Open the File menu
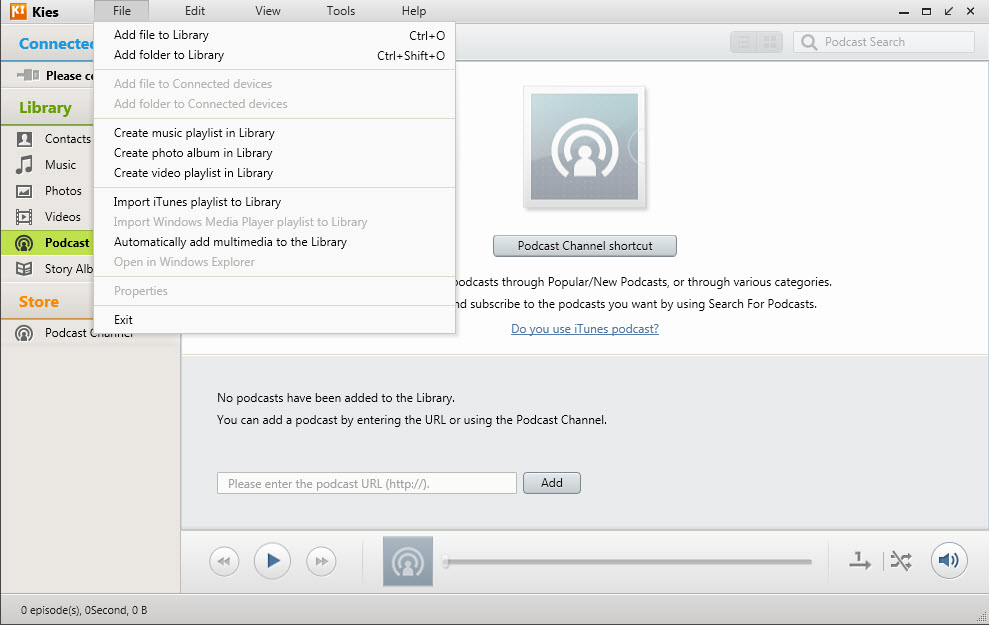This screenshot has height=625, width=990. [122, 11]
